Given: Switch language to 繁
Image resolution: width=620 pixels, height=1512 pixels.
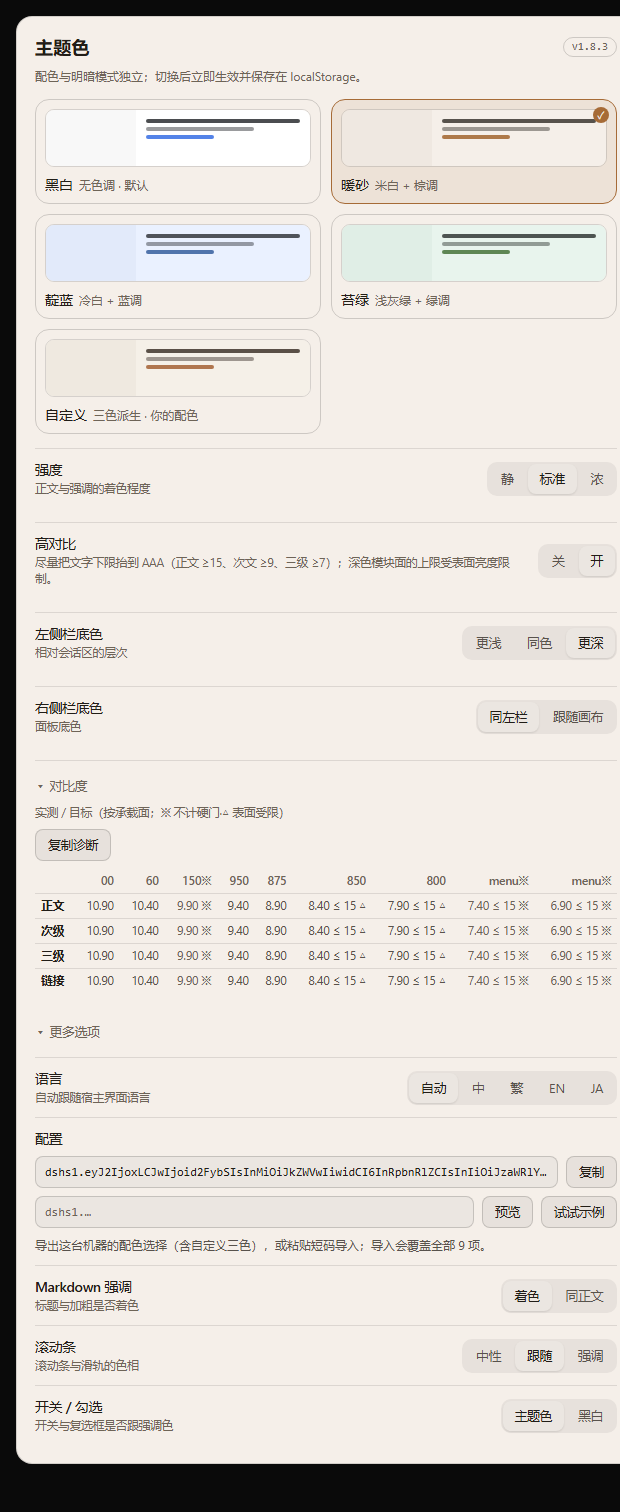Looking at the screenshot, I should click(517, 1088).
